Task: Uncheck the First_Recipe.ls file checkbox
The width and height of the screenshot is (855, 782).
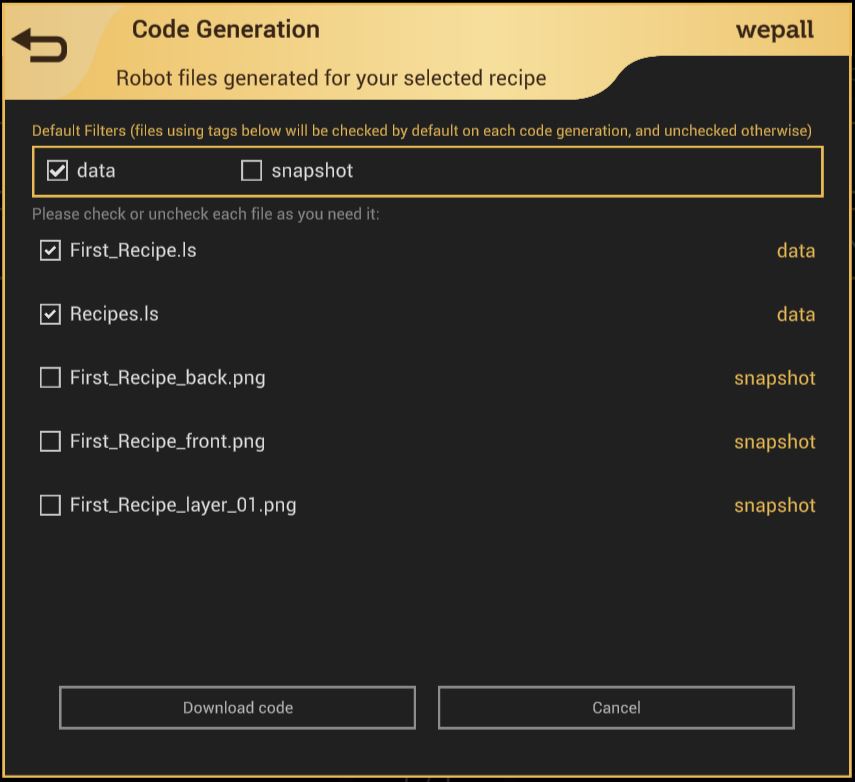Action: (x=50, y=251)
